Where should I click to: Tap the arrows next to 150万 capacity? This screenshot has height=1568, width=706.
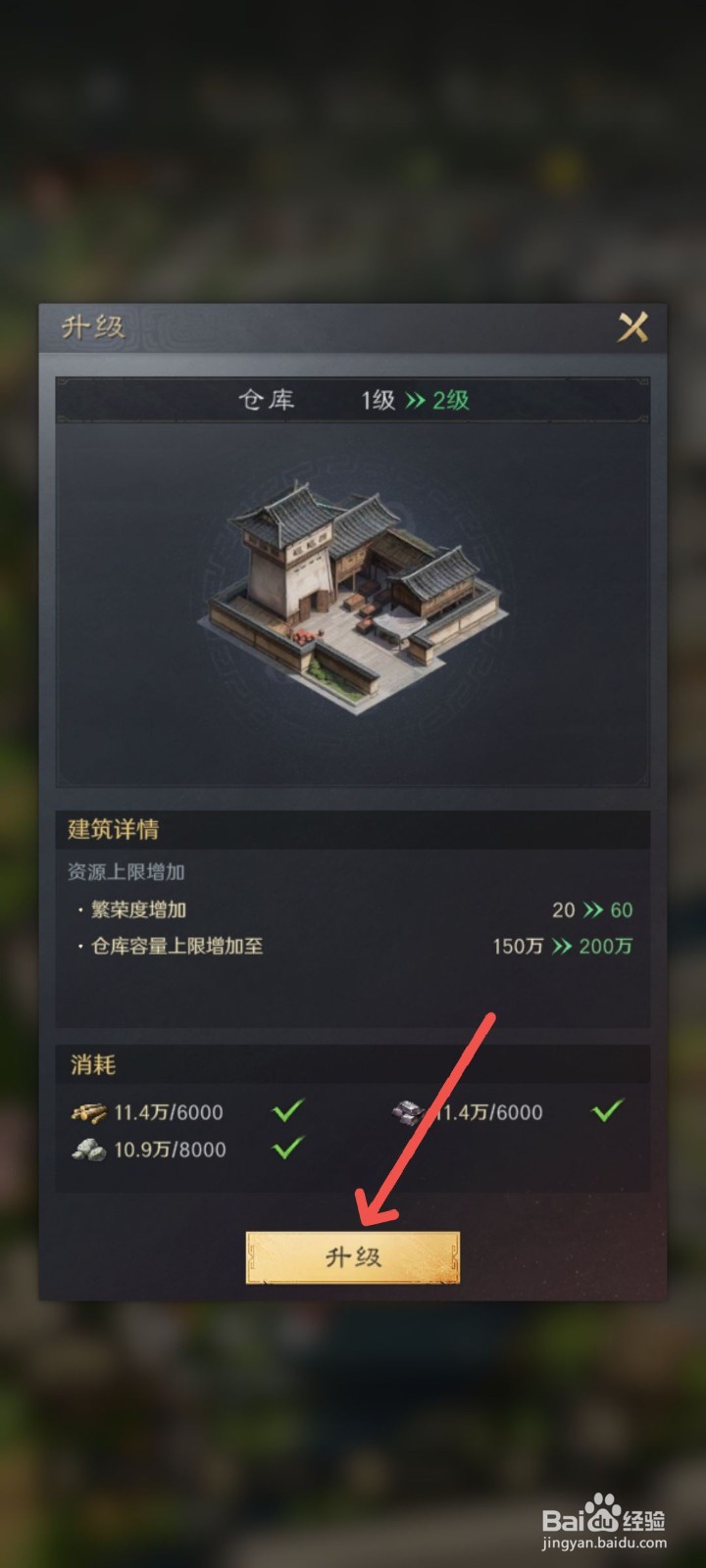click(x=562, y=947)
